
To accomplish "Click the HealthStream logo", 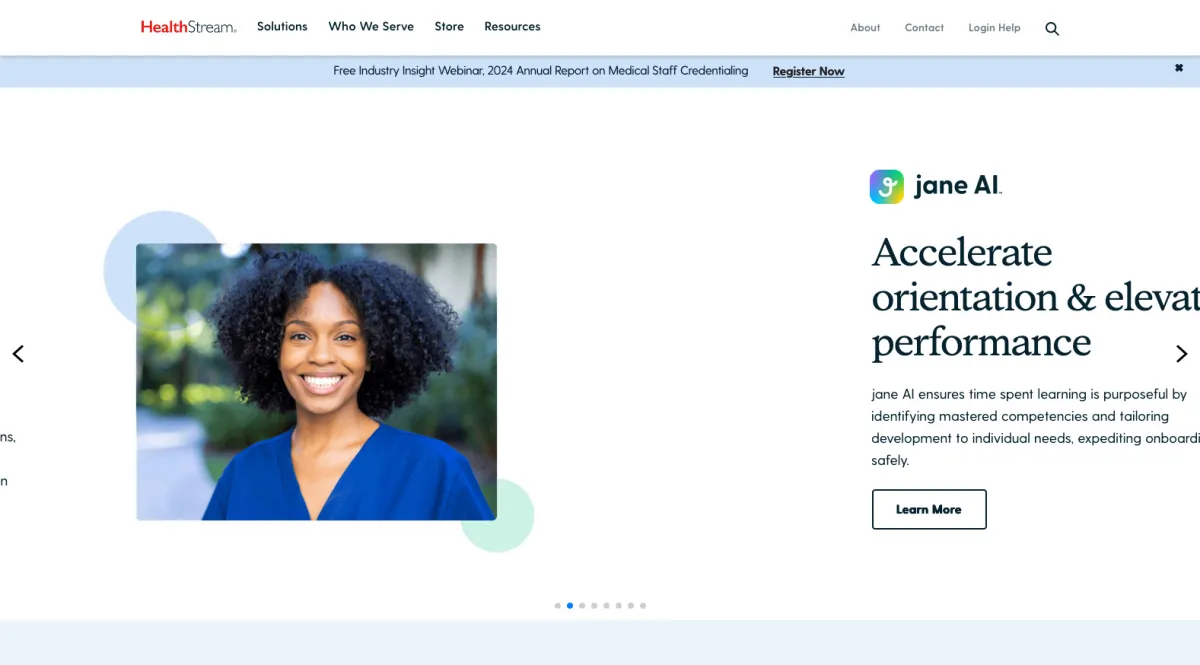I will click(188, 27).
